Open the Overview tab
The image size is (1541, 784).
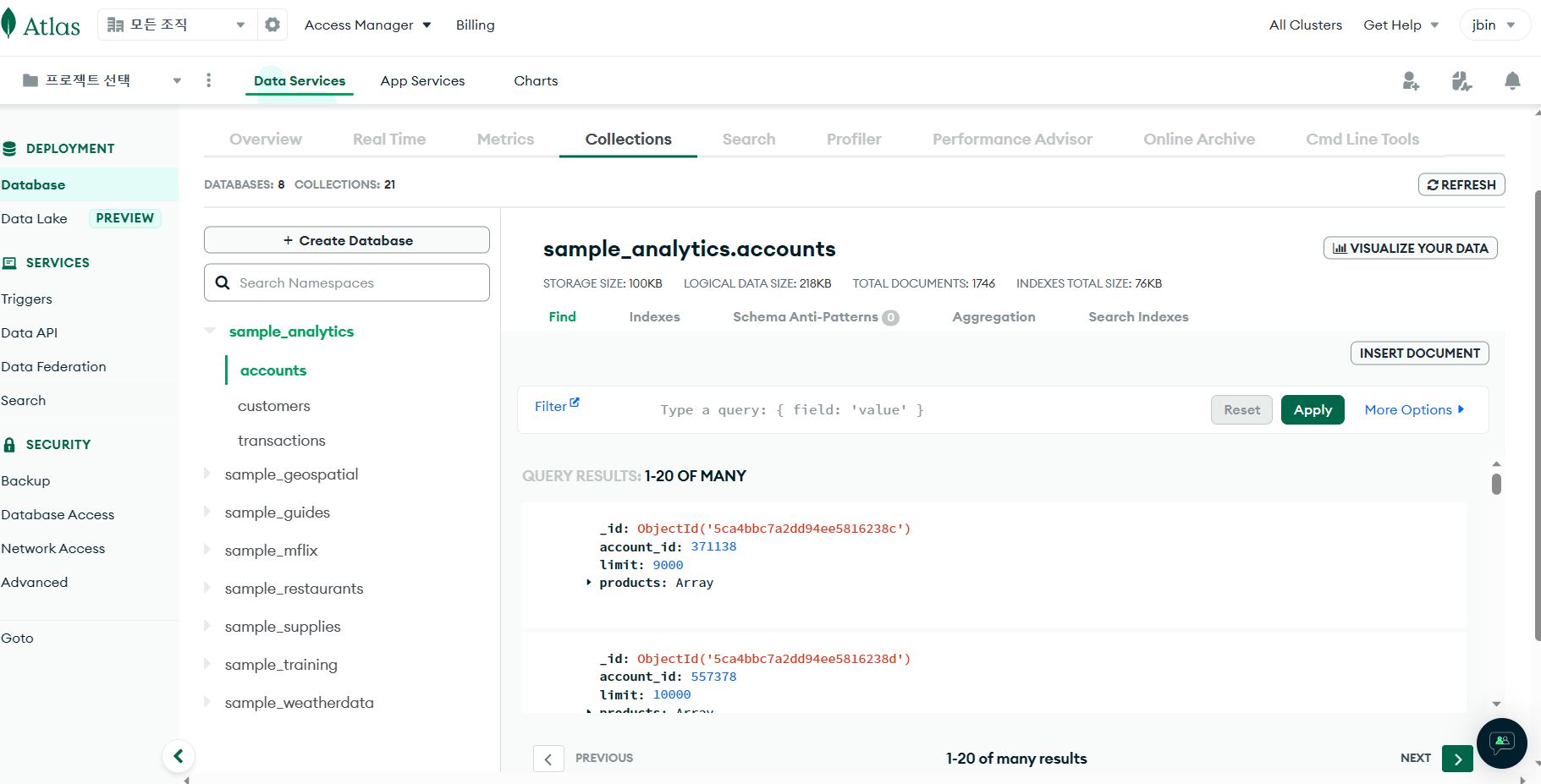coord(266,139)
